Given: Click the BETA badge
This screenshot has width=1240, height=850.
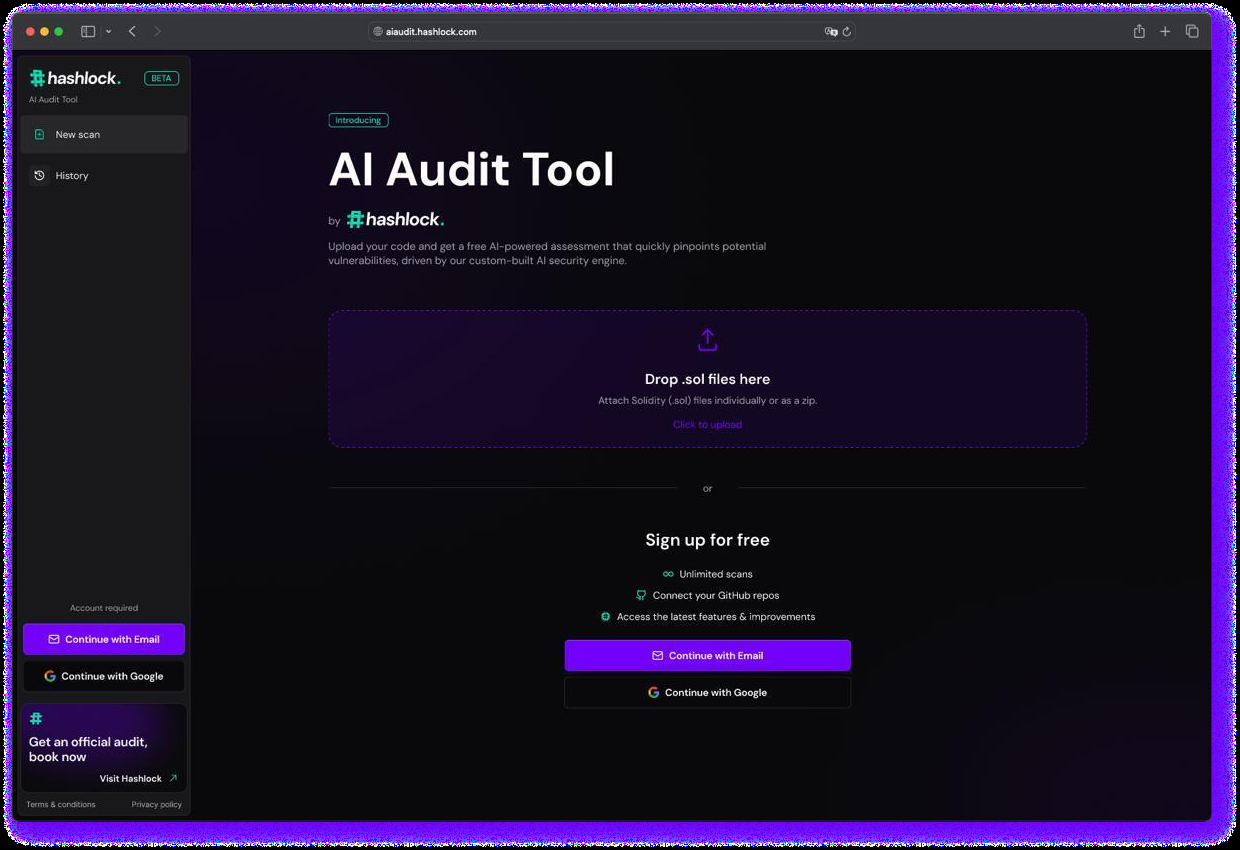Looking at the screenshot, I should click(162, 78).
